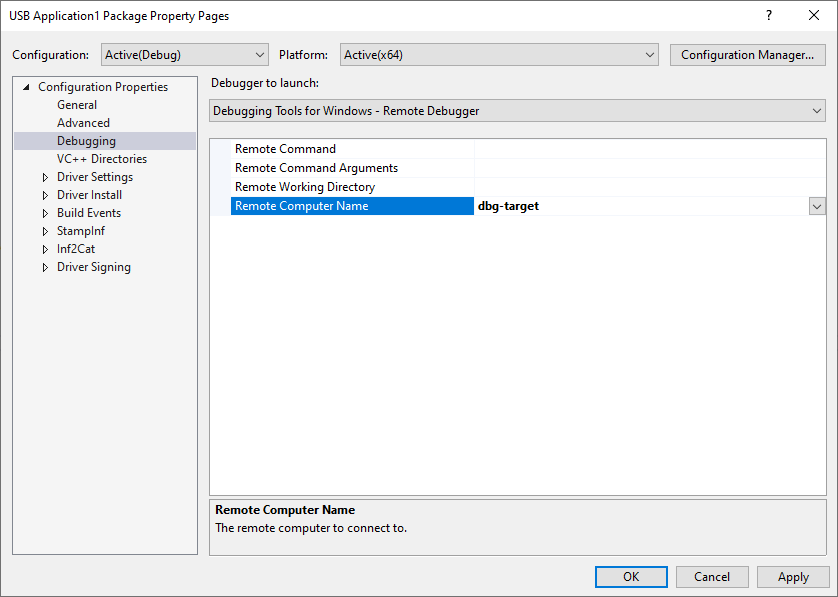This screenshot has height=597, width=838.
Task: Expand the Driver Signing tree node
Action: 44,266
